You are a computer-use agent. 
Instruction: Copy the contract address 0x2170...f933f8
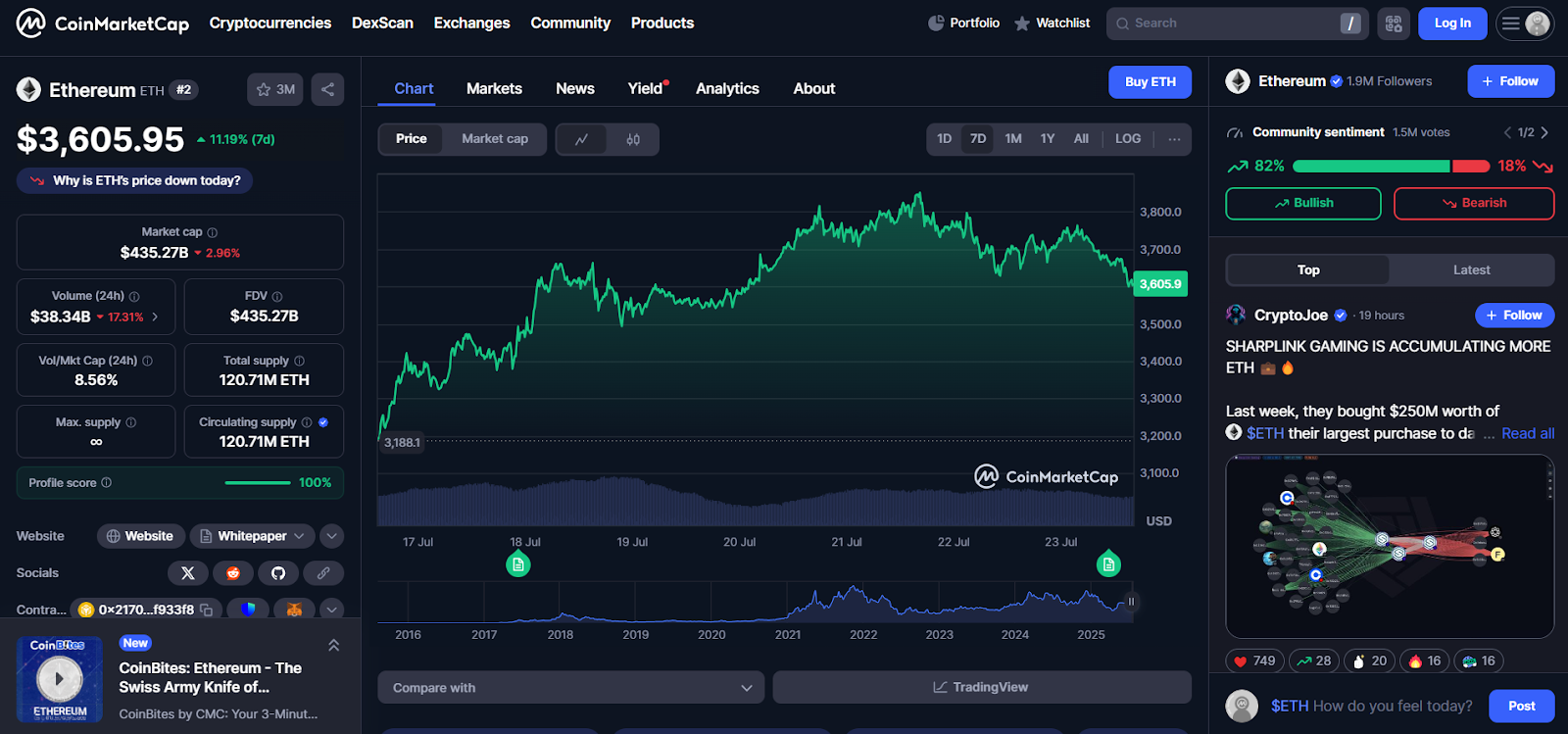[x=207, y=610]
